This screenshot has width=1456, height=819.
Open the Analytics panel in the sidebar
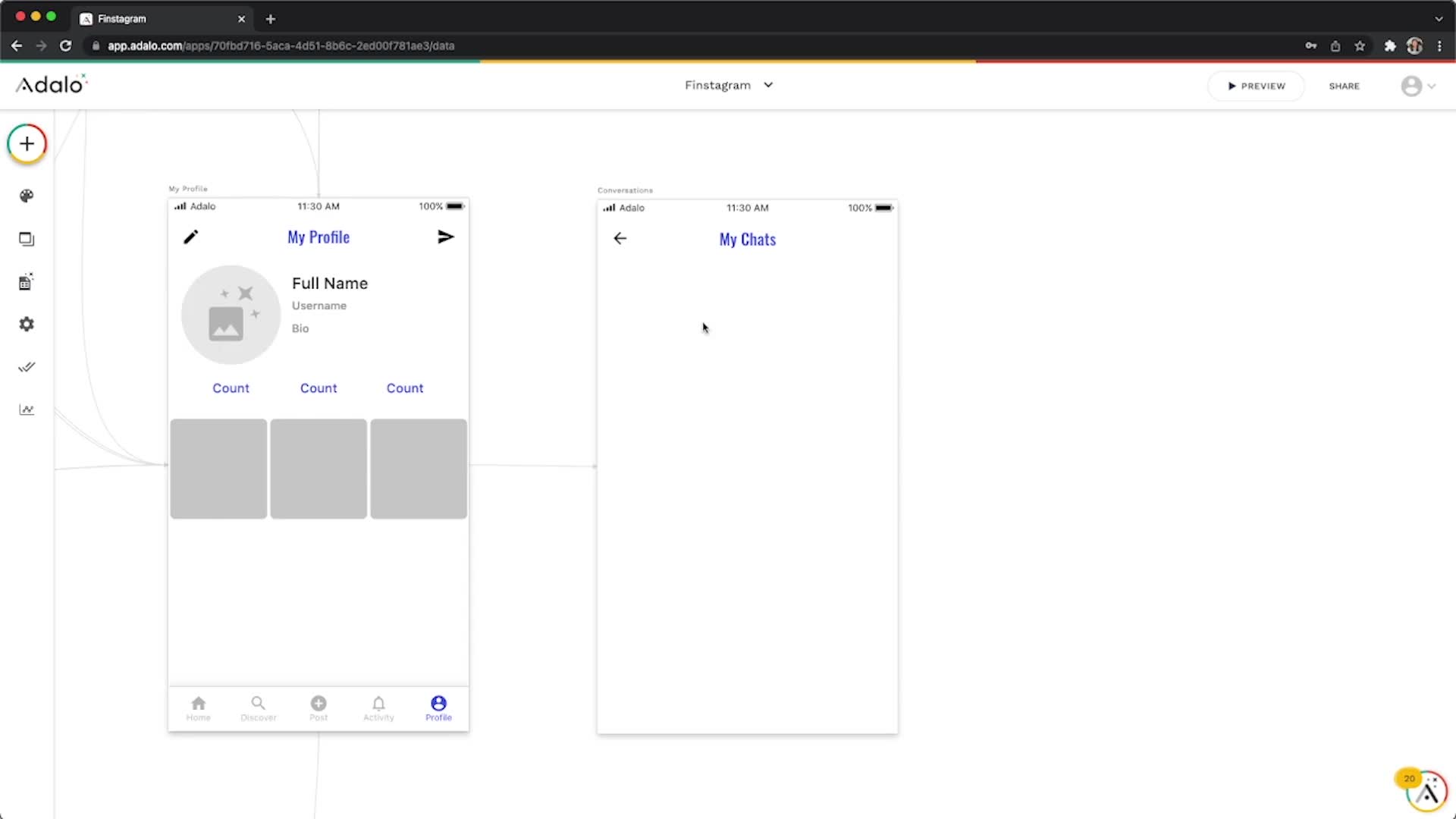pyautogui.click(x=27, y=409)
